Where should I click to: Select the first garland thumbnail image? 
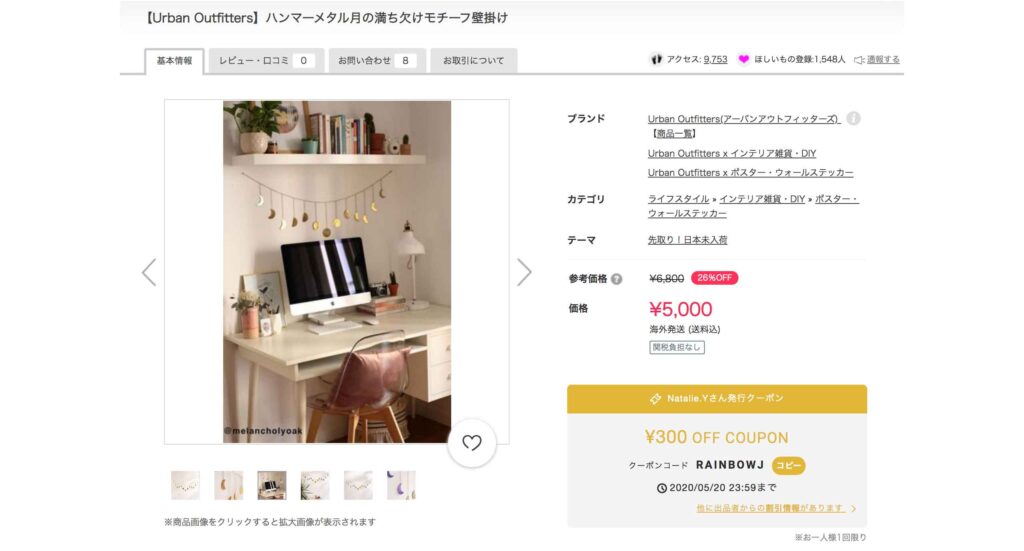tap(185, 485)
